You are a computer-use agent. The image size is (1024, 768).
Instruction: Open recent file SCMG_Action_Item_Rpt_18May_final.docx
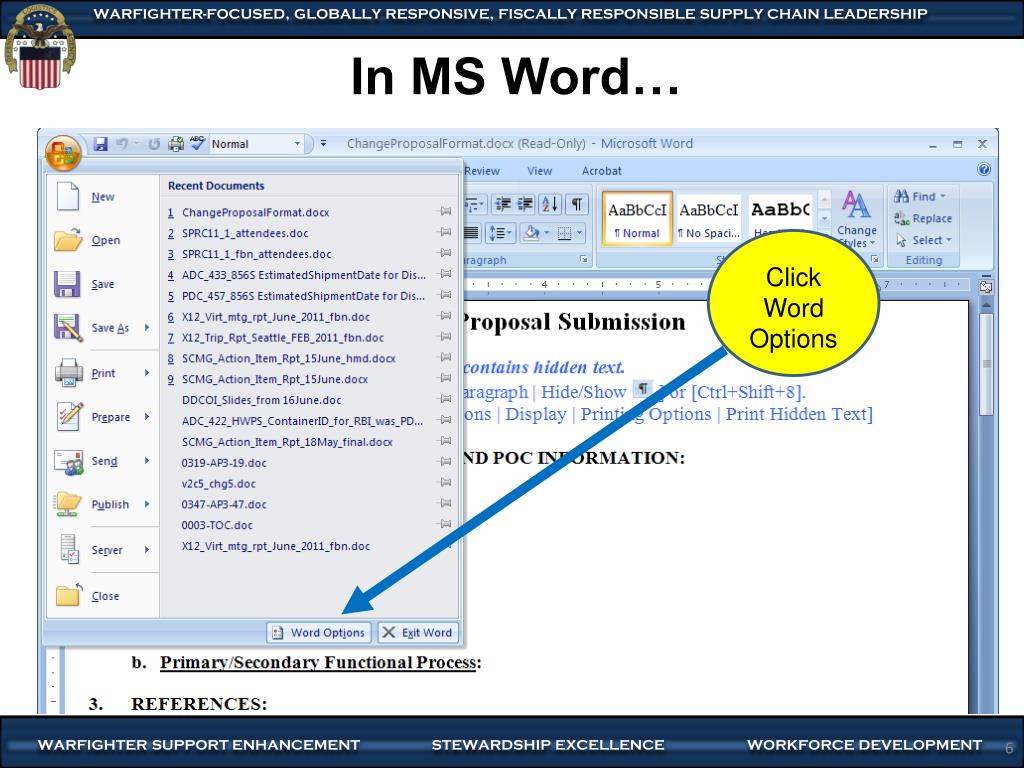click(287, 441)
